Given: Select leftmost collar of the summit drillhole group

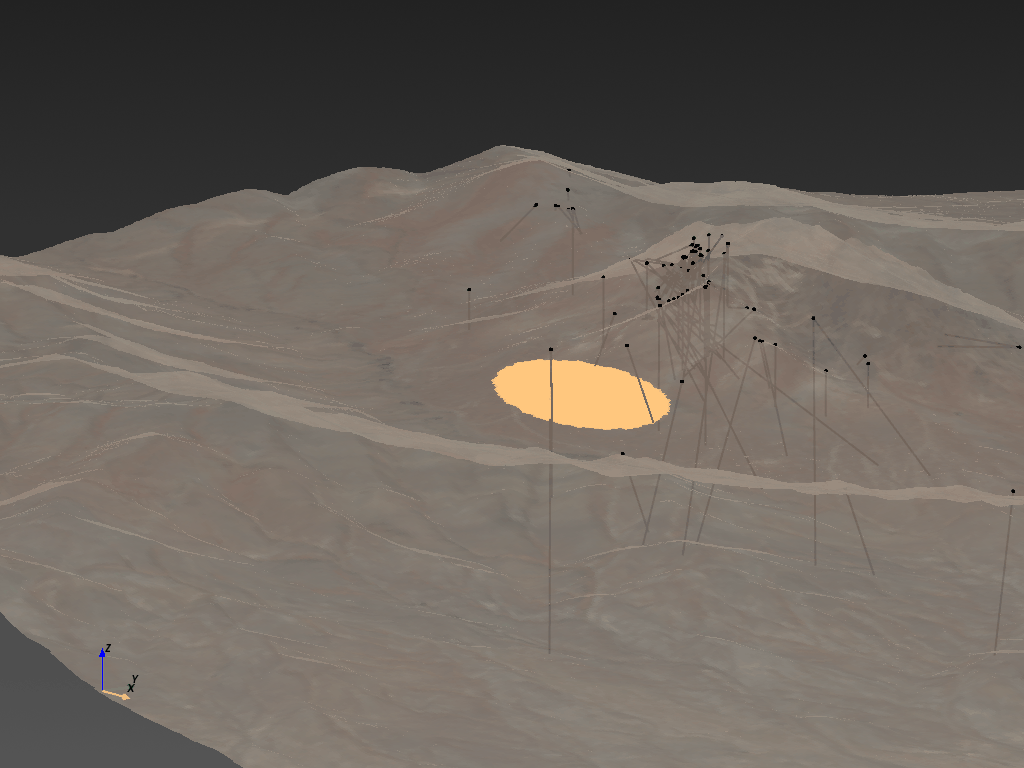Looking at the screenshot, I should click(x=535, y=204).
